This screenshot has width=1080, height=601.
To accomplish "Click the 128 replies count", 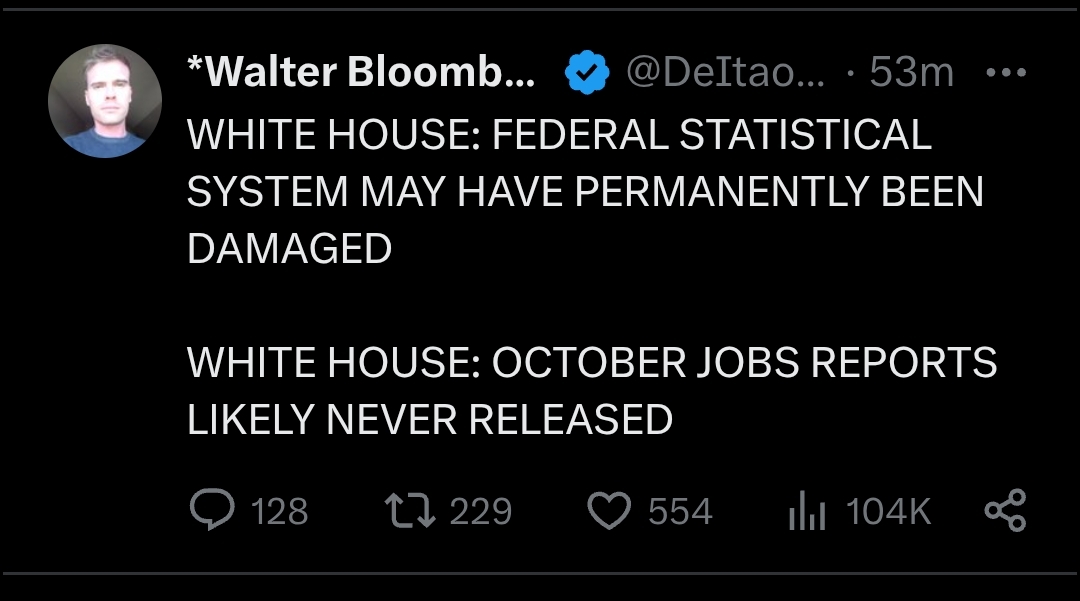I will [279, 512].
